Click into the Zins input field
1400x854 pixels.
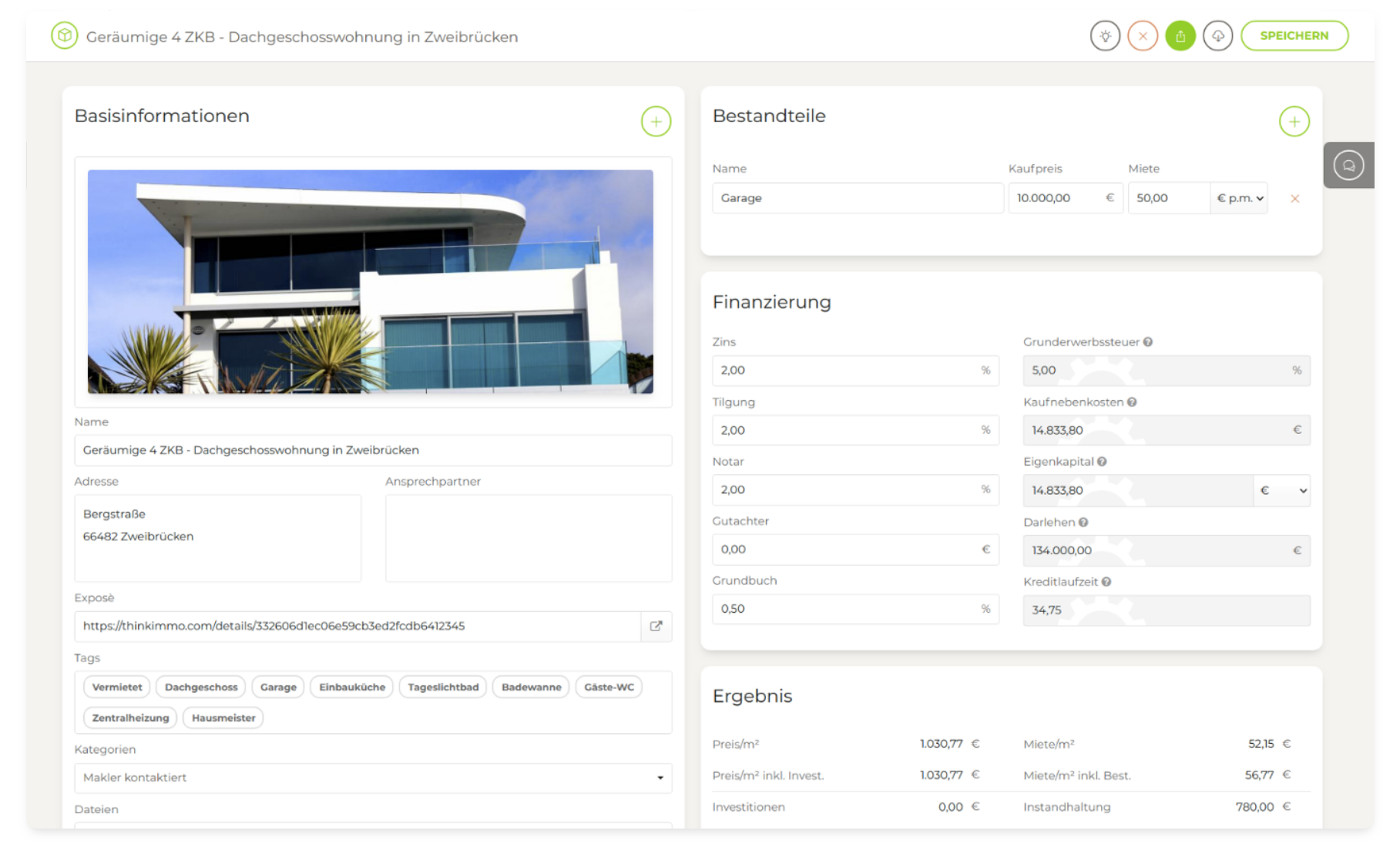point(845,370)
